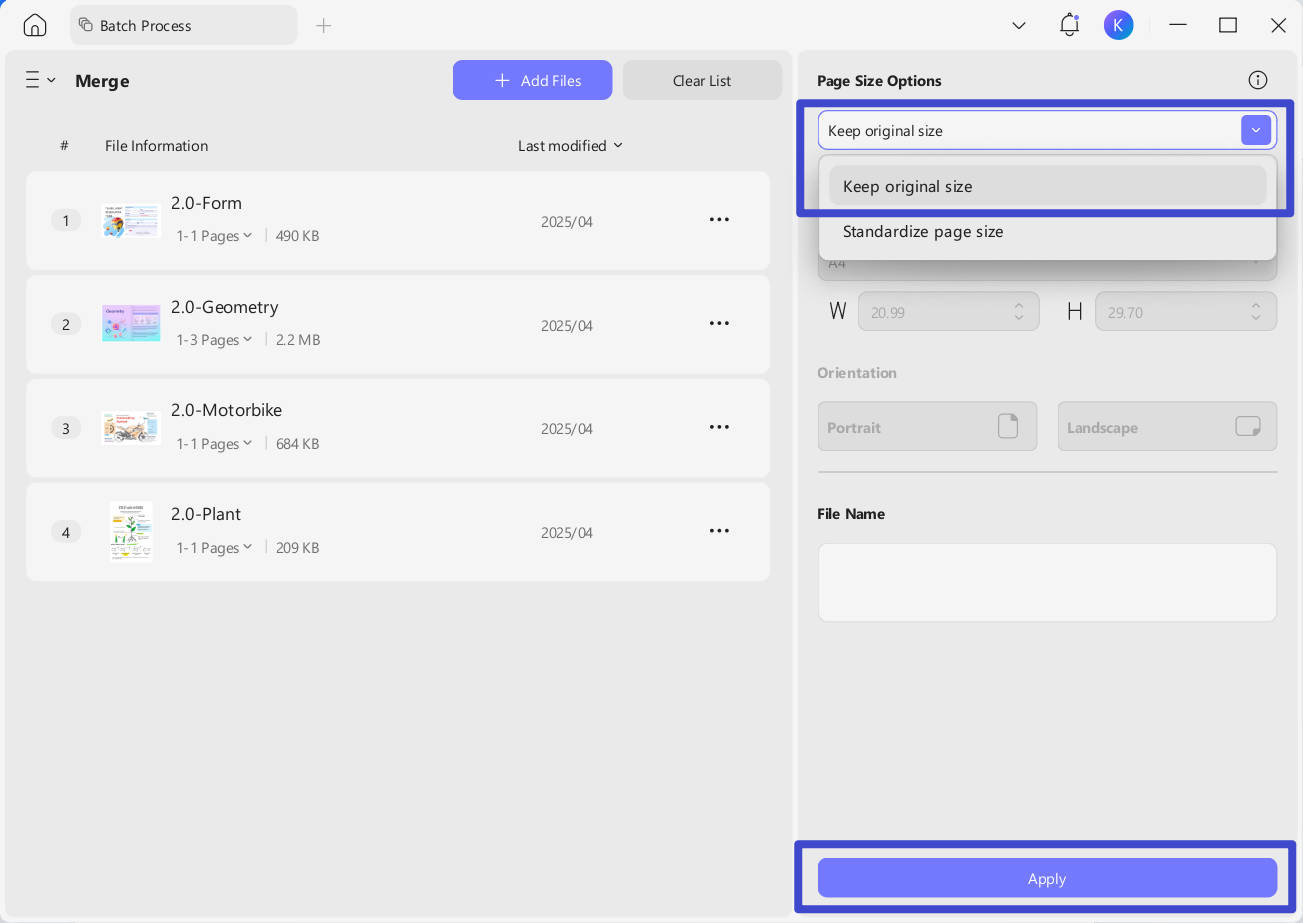Open more options for 2.0-Form

pos(719,220)
